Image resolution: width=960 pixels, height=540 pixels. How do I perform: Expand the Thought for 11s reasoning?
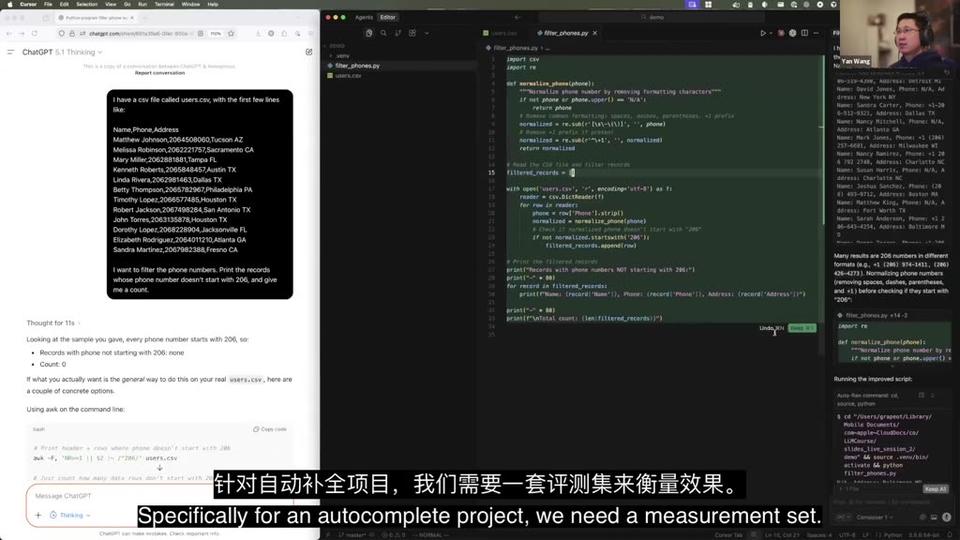(53, 323)
